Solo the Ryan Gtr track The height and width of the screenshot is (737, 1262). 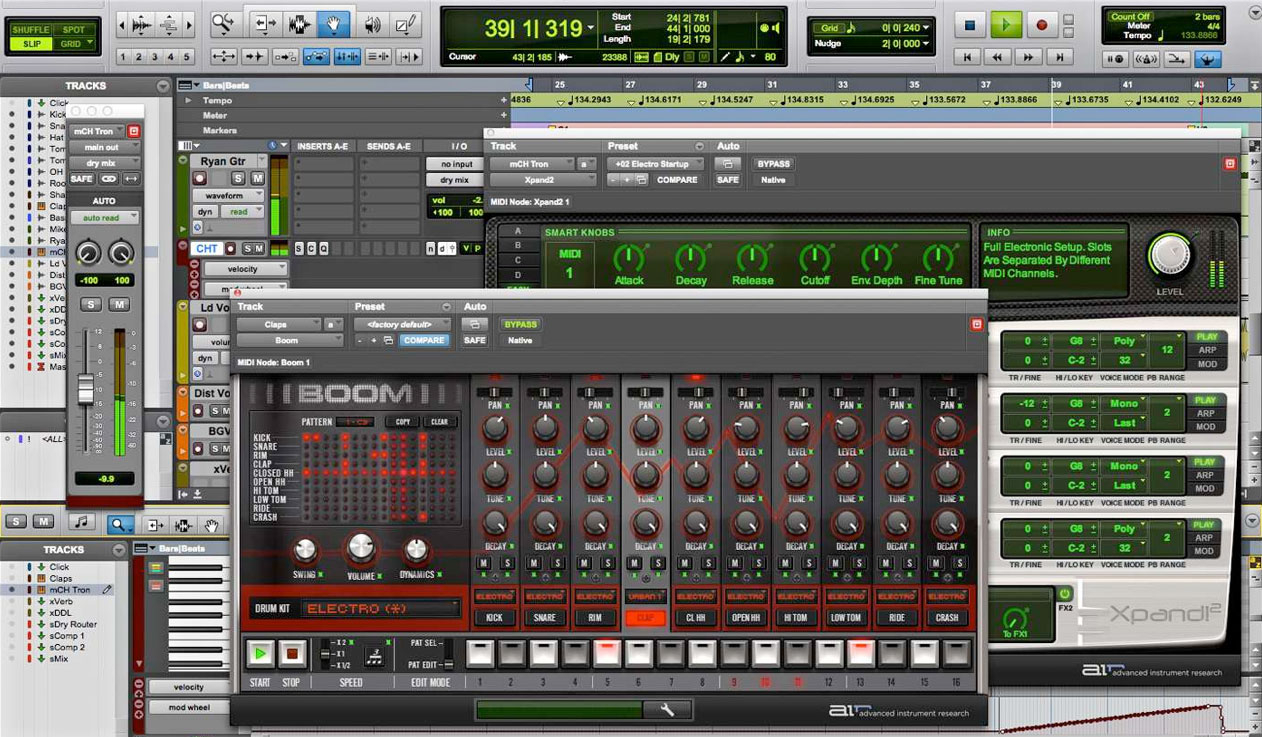237,176
